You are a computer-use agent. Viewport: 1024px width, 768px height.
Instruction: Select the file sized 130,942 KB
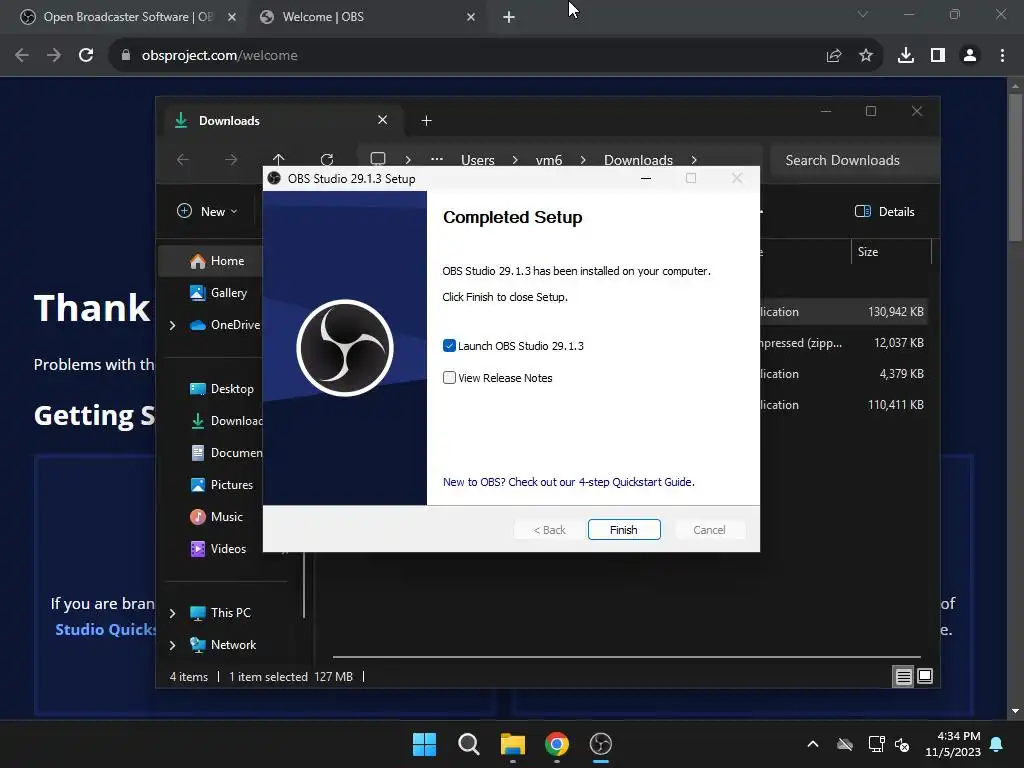pos(844,312)
